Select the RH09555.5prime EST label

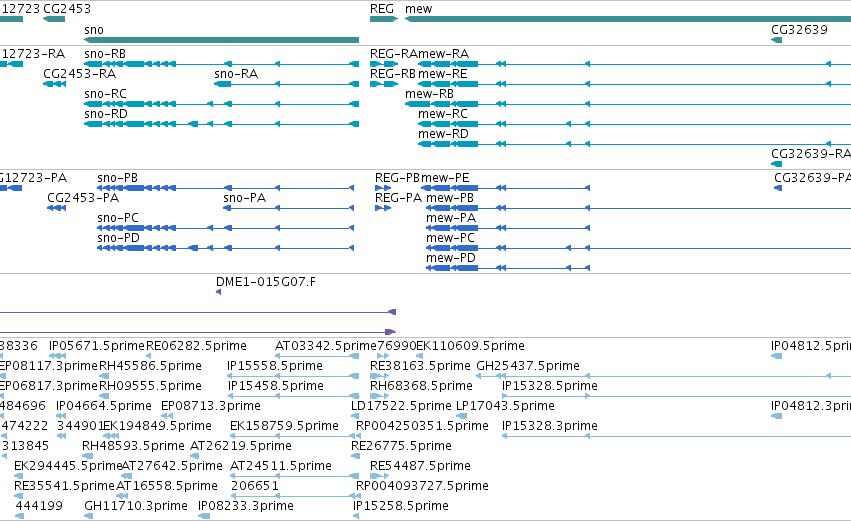(x=150, y=386)
